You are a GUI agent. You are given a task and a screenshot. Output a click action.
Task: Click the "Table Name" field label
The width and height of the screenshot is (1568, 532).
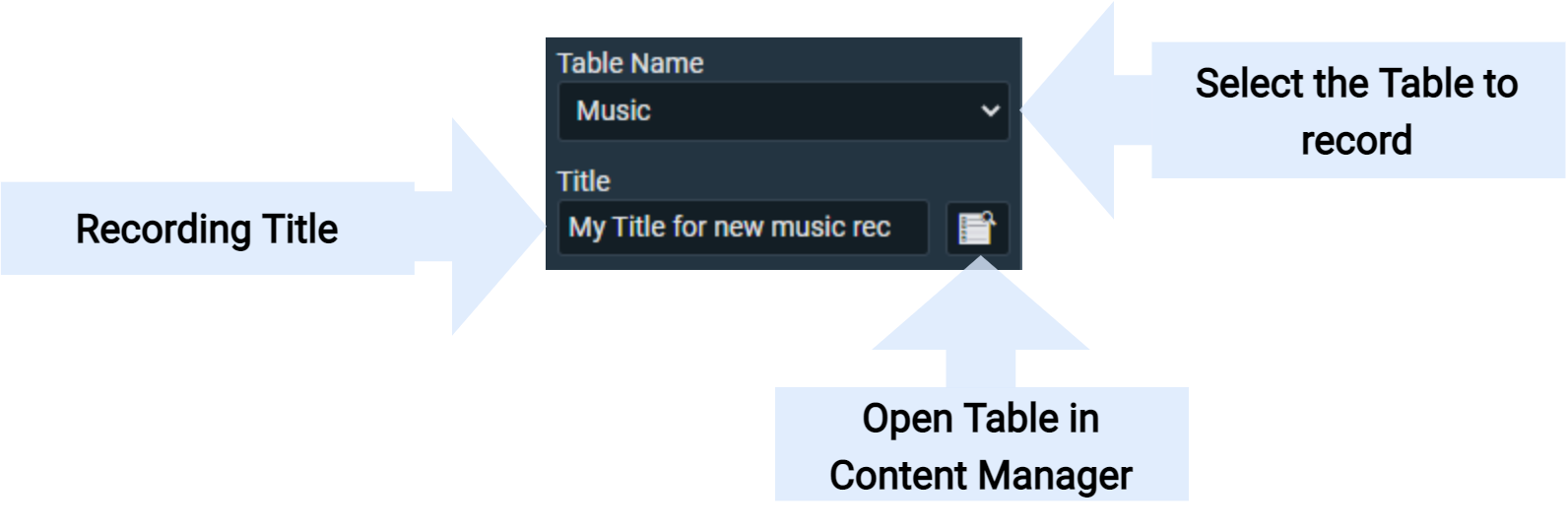(x=630, y=64)
